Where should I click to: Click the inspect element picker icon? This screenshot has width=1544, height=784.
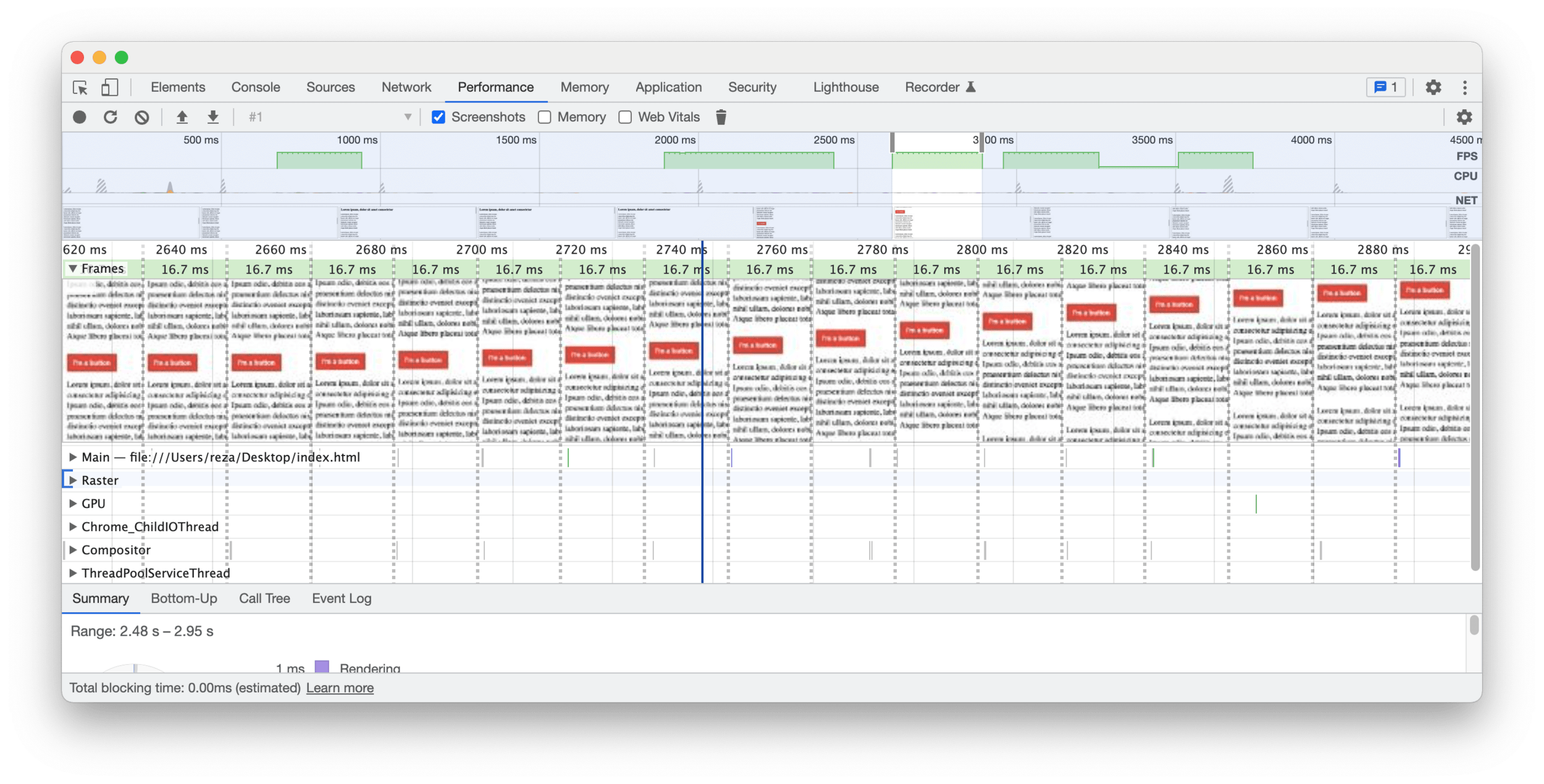click(x=80, y=88)
